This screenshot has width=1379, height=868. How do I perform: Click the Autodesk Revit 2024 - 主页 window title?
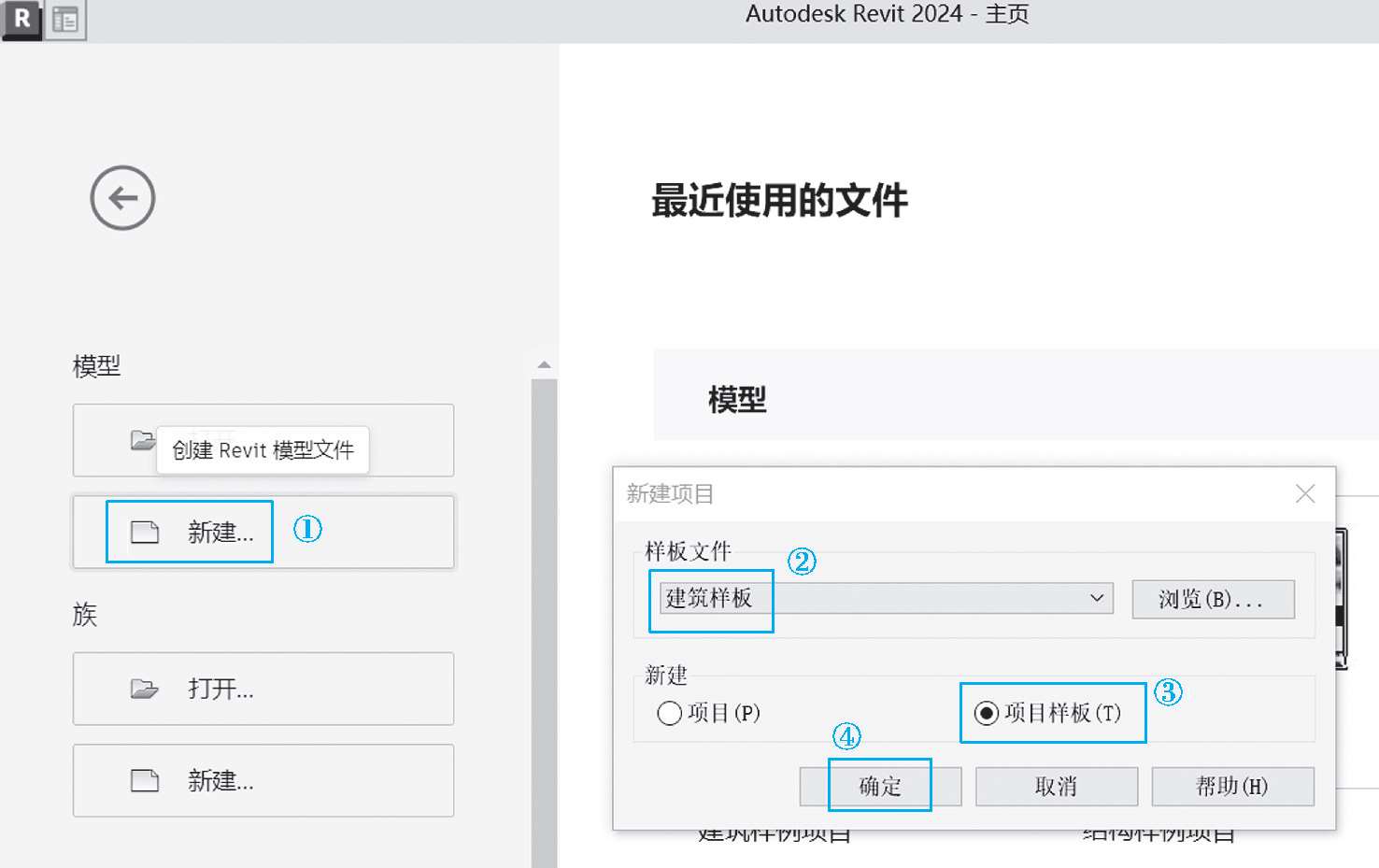(x=887, y=14)
